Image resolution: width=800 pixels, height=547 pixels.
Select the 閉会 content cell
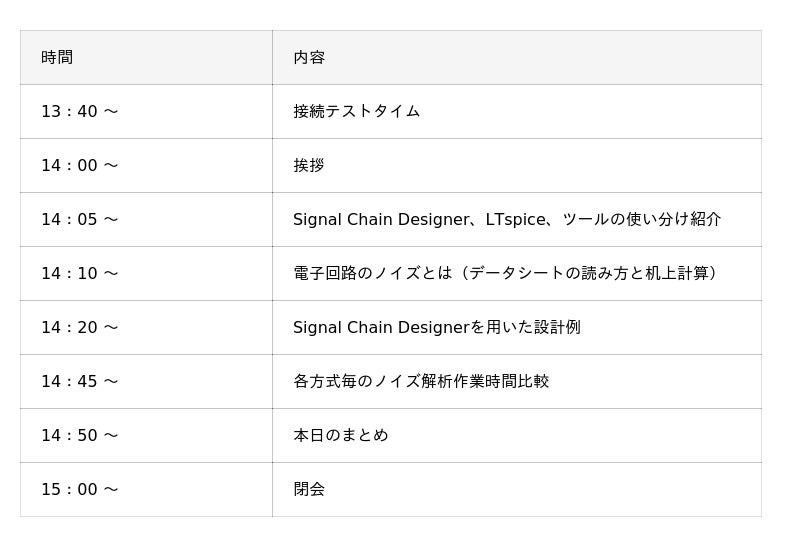517,490
